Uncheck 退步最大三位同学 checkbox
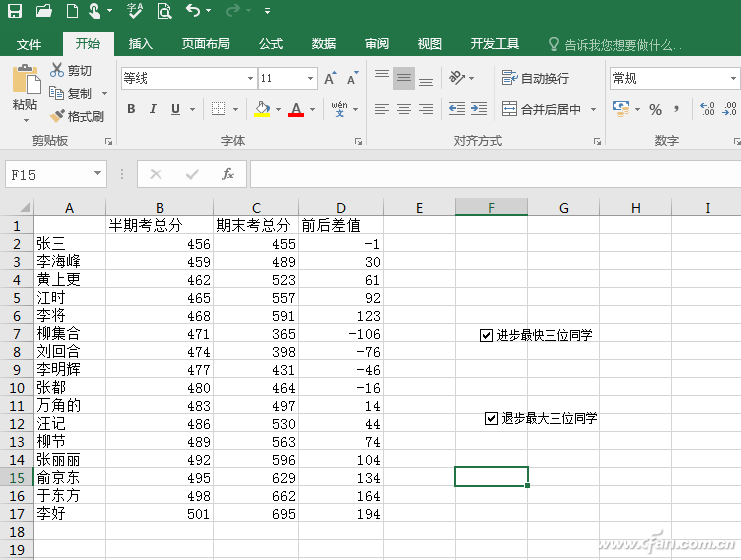This screenshot has width=741, height=560. tap(491, 418)
